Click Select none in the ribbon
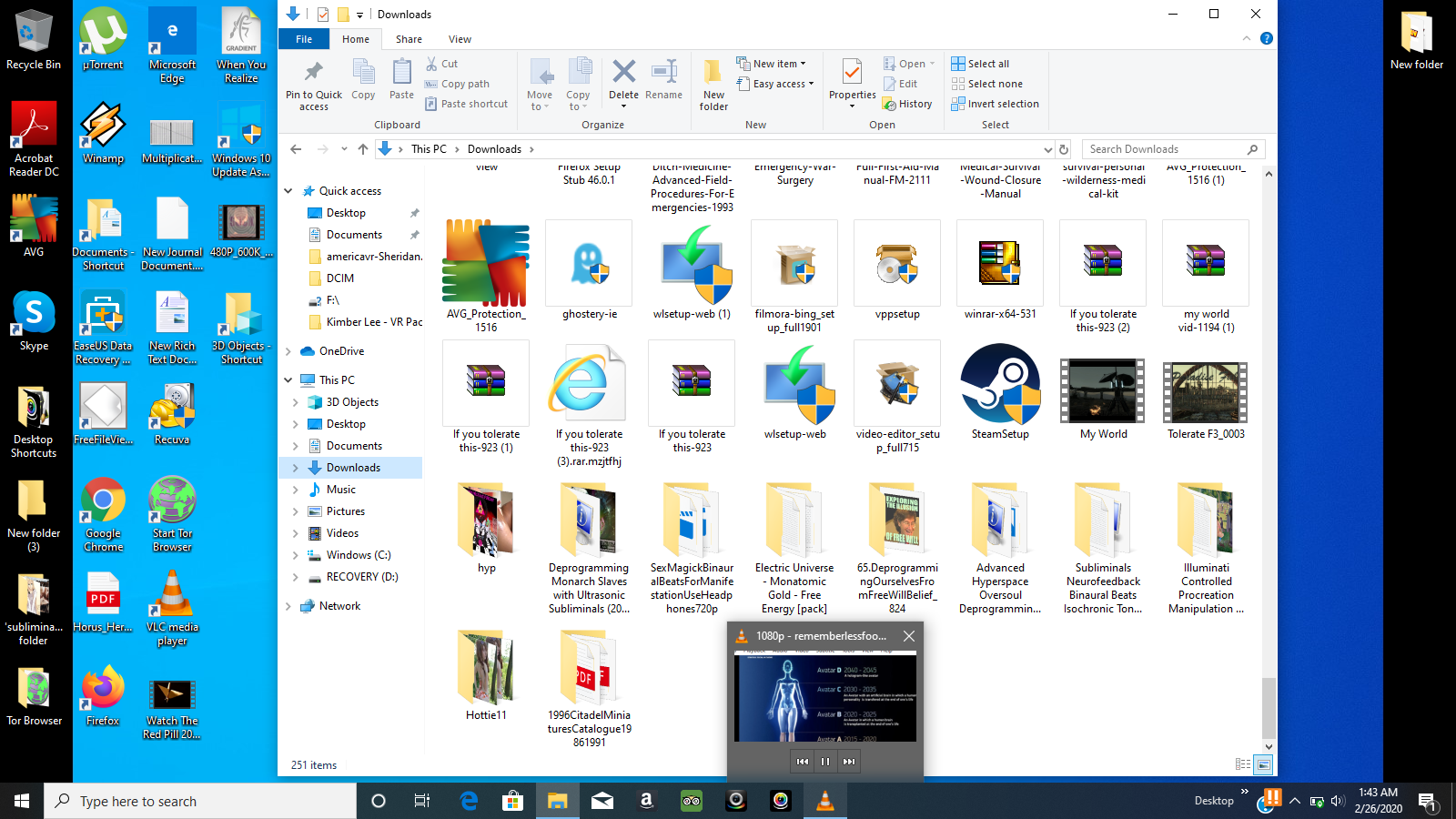The image size is (1456, 819). [x=986, y=84]
